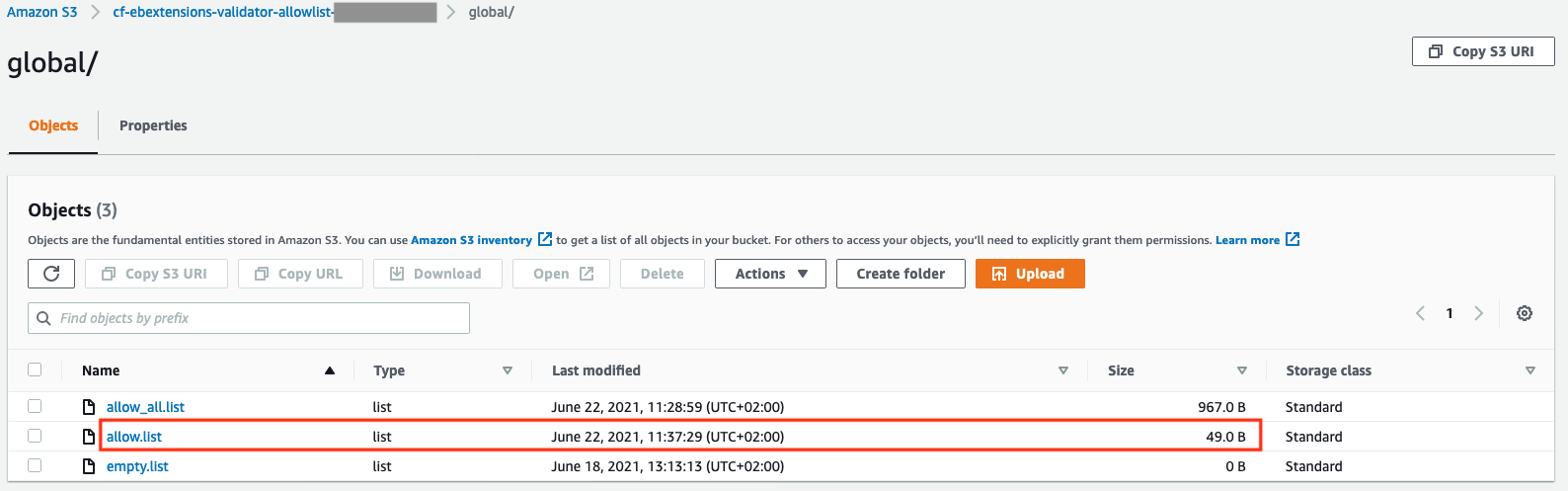The height and width of the screenshot is (491, 1568).
Task: Click Standard storage class for empty.list
Action: [1313, 466]
